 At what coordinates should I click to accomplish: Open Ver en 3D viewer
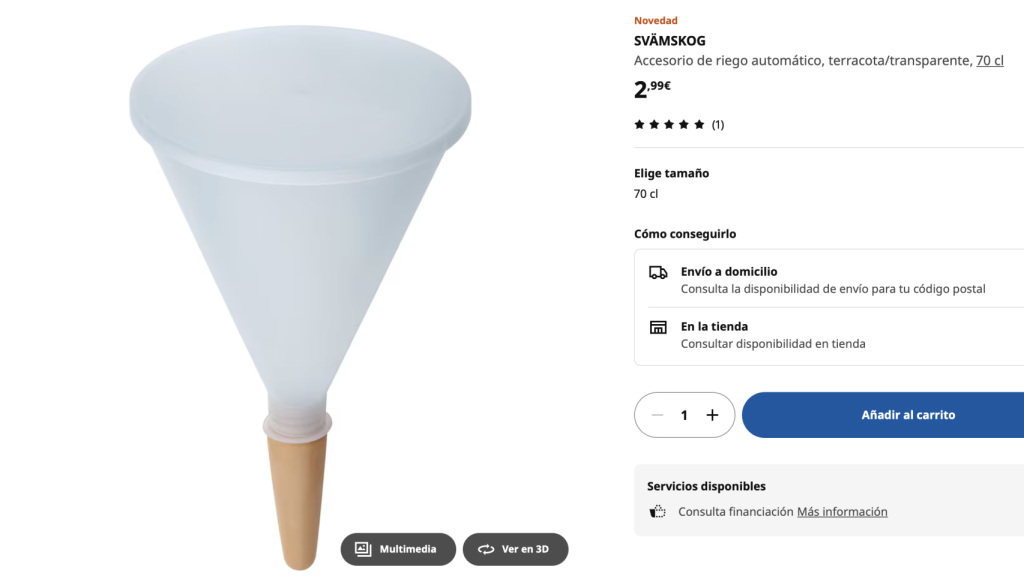515,549
